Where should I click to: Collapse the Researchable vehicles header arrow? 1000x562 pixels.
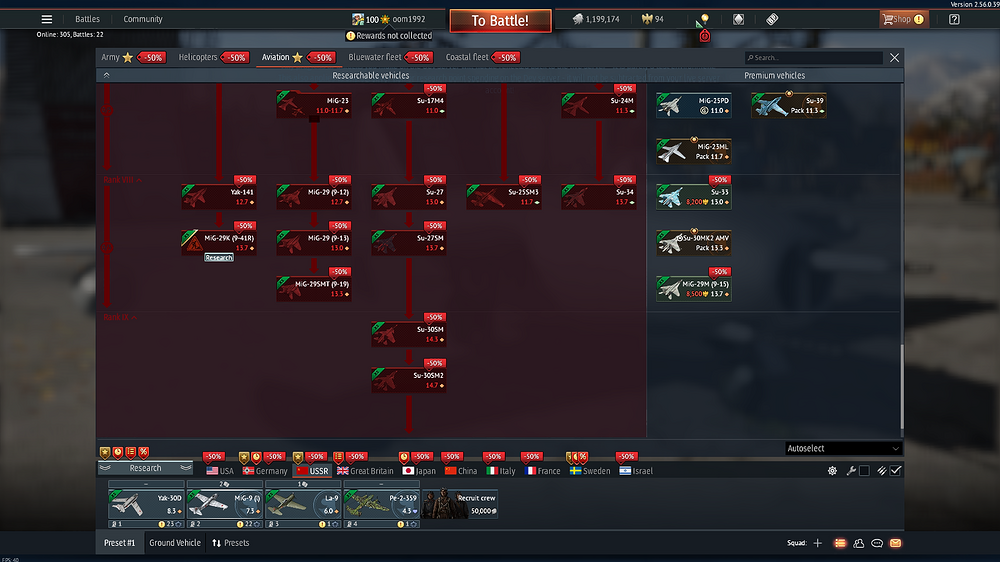pos(107,75)
